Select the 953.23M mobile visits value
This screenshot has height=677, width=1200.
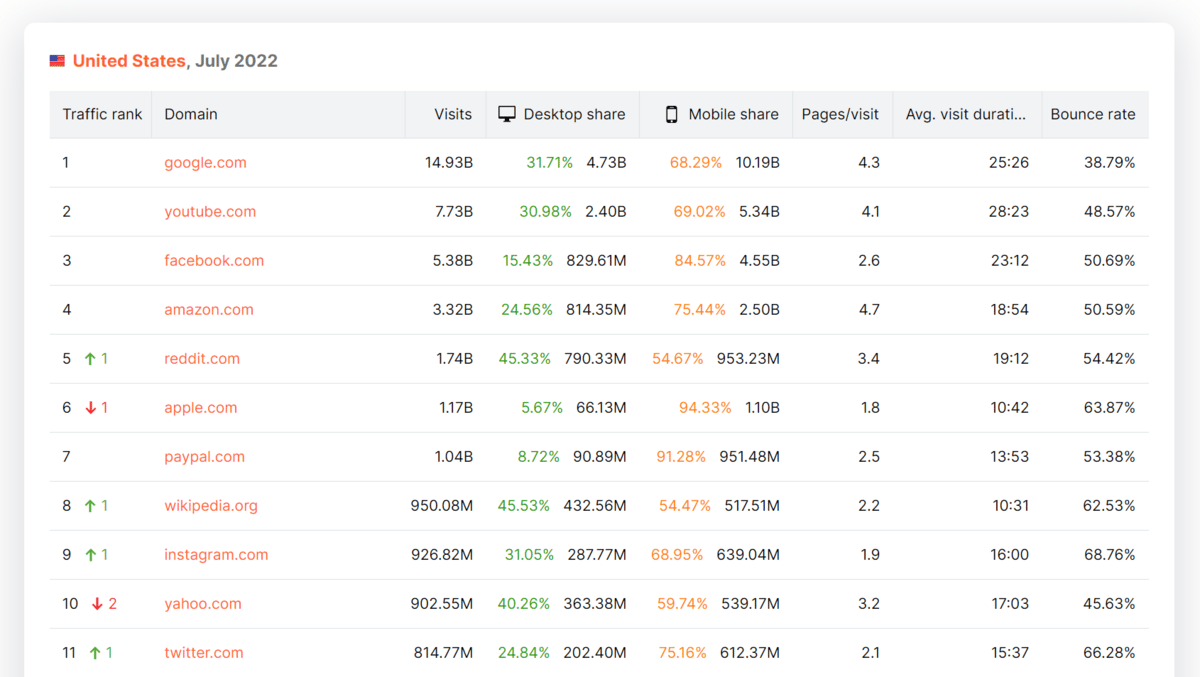coord(748,358)
